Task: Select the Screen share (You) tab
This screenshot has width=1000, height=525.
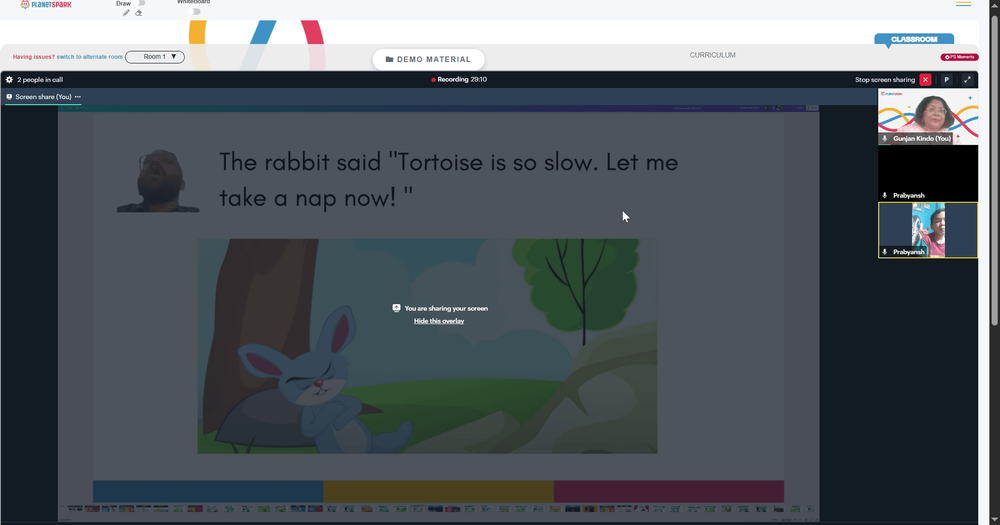Action: tap(43, 97)
